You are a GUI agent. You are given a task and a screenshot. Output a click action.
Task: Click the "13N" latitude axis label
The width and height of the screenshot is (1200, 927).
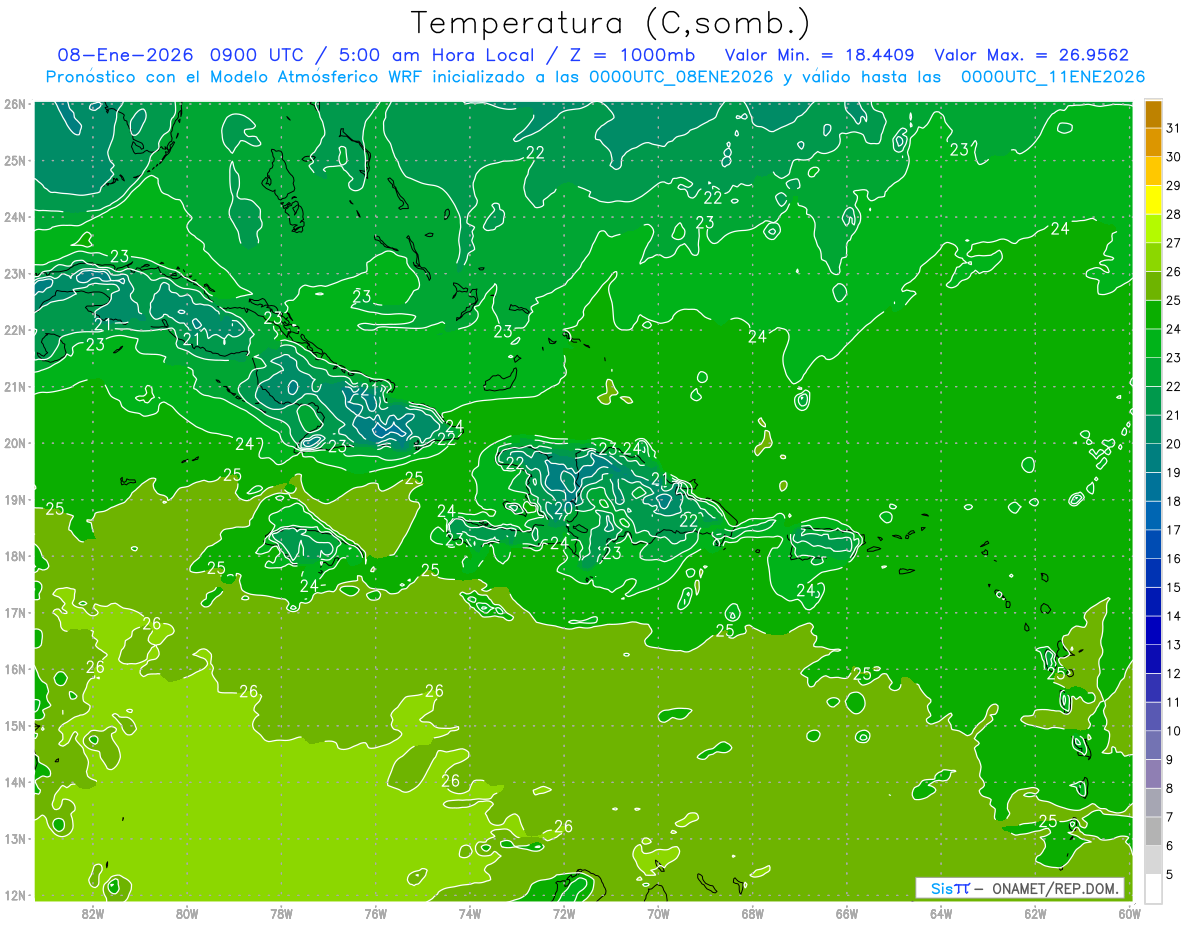coord(14,838)
